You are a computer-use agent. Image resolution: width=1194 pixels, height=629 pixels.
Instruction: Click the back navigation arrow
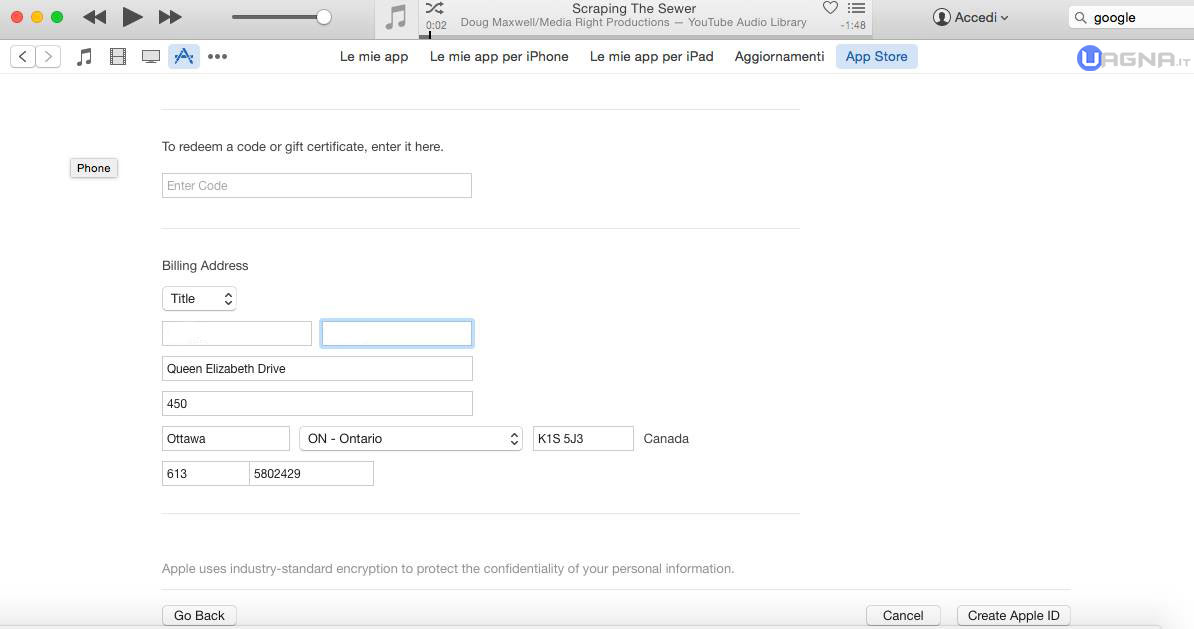click(22, 56)
